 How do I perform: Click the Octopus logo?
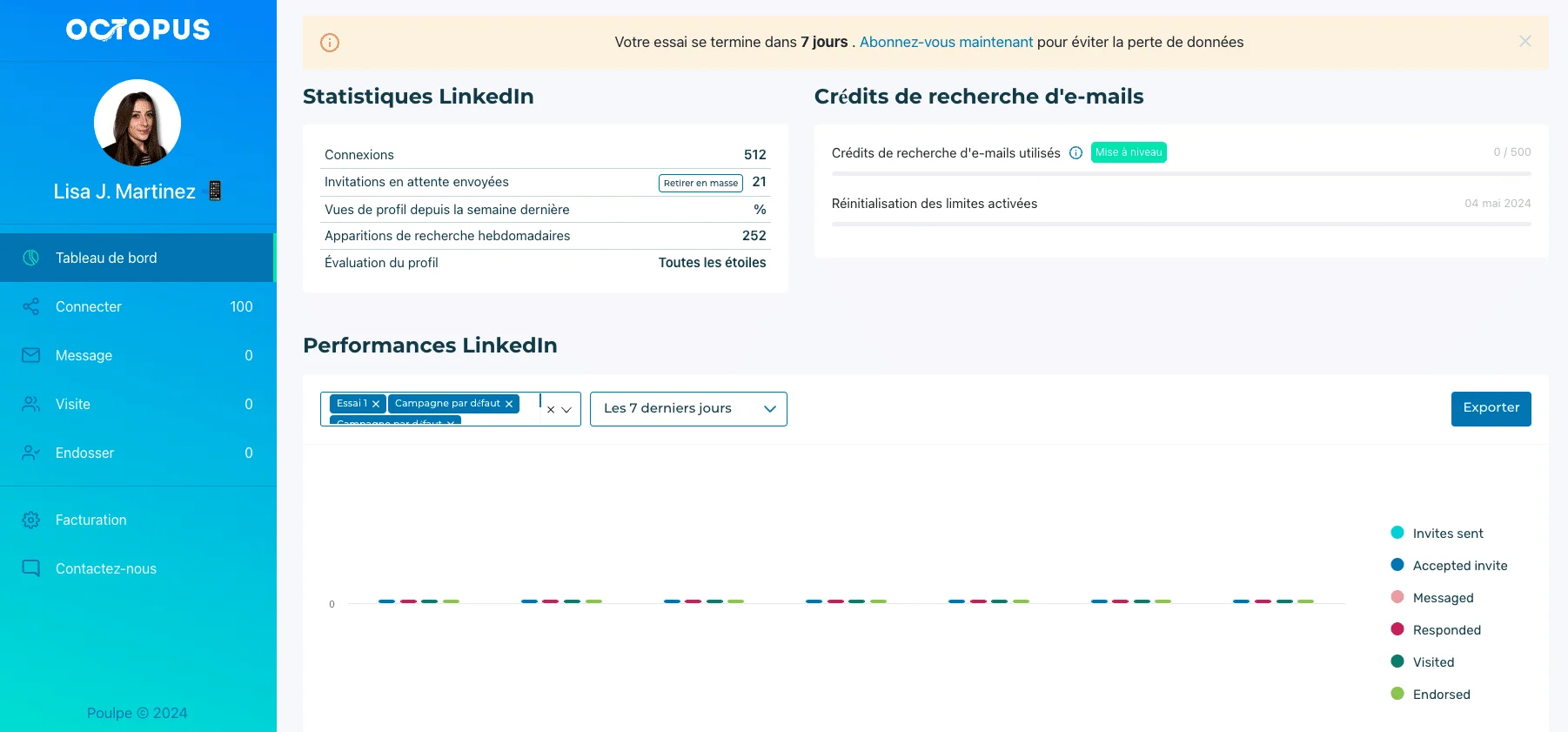click(x=137, y=30)
